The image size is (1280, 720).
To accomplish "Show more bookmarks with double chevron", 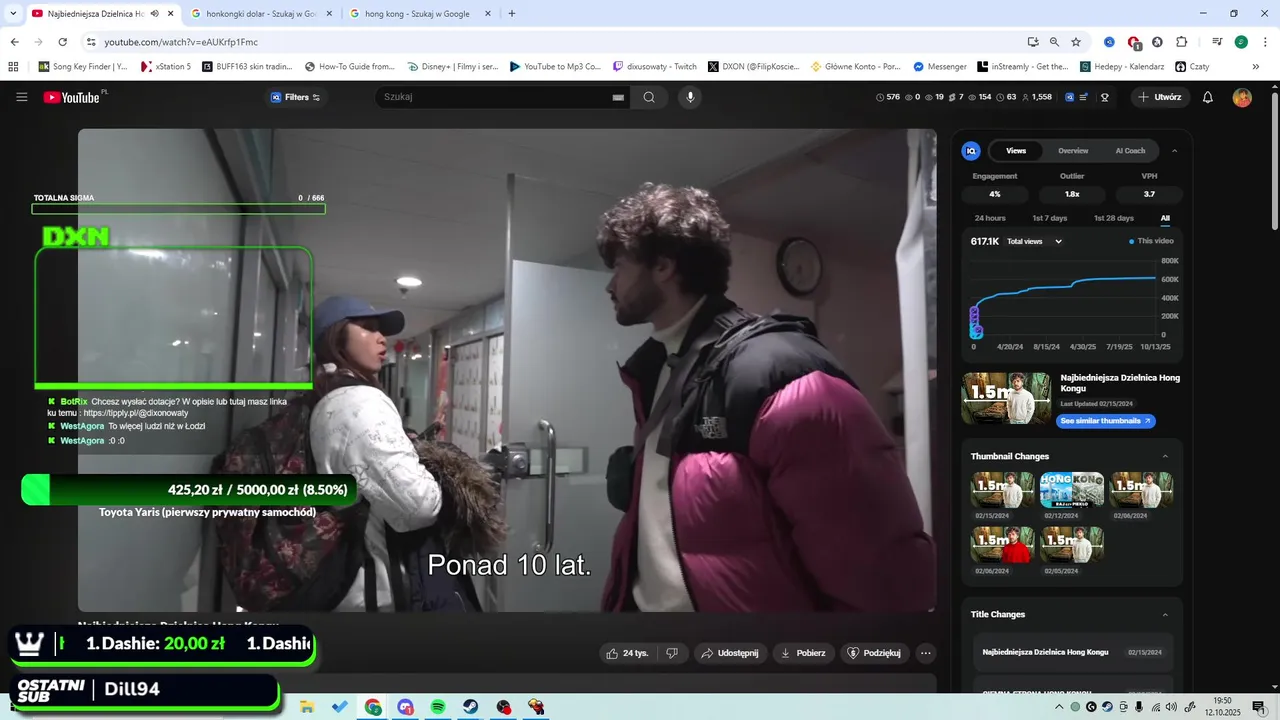I will (x=1256, y=67).
